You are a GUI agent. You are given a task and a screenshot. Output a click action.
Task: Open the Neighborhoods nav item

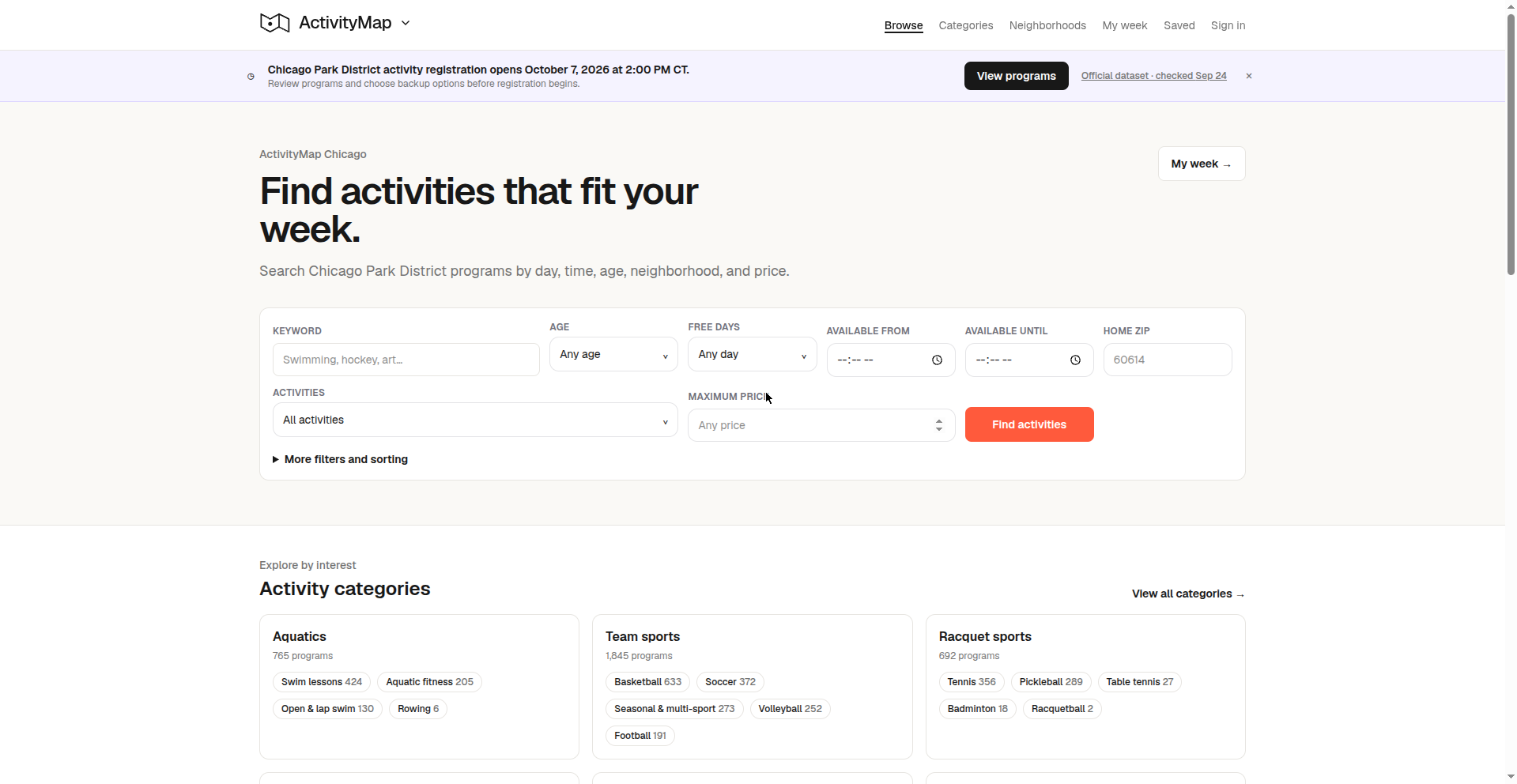coord(1047,25)
